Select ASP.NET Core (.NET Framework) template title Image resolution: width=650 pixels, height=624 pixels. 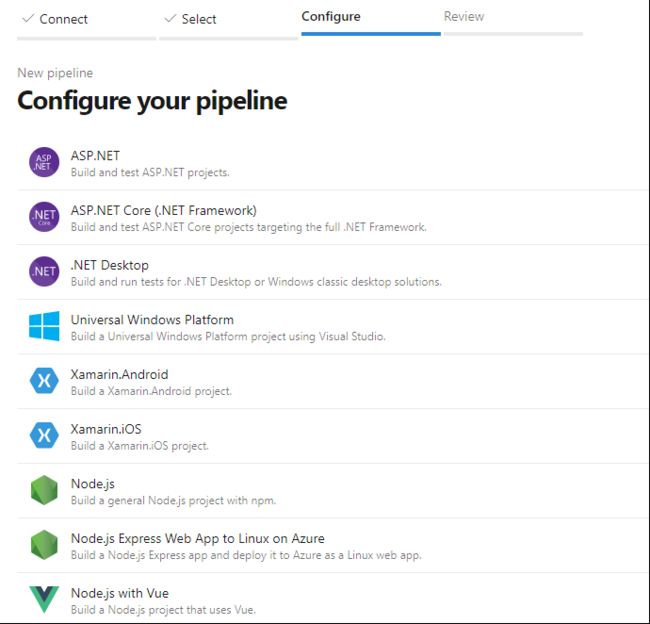(164, 211)
